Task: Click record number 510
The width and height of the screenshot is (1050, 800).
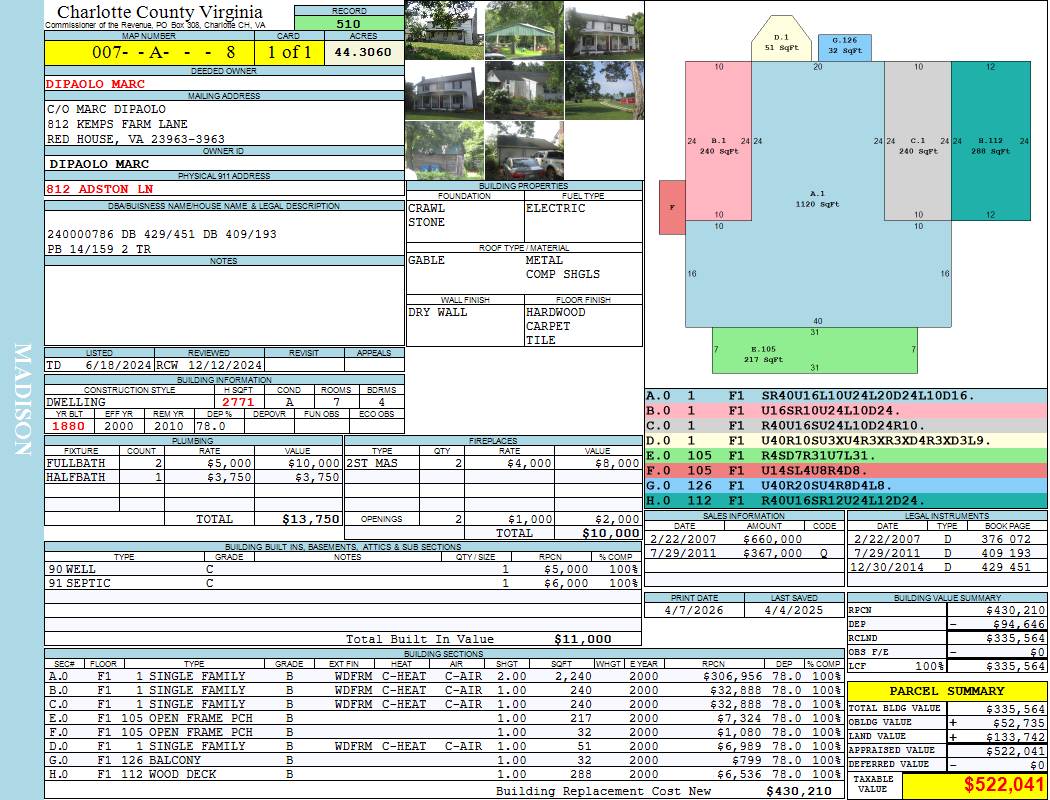Action: pyautogui.click(x=348, y=23)
